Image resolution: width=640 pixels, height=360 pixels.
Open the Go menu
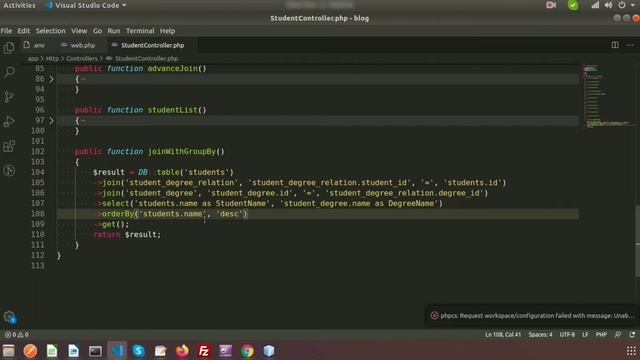[97, 31]
